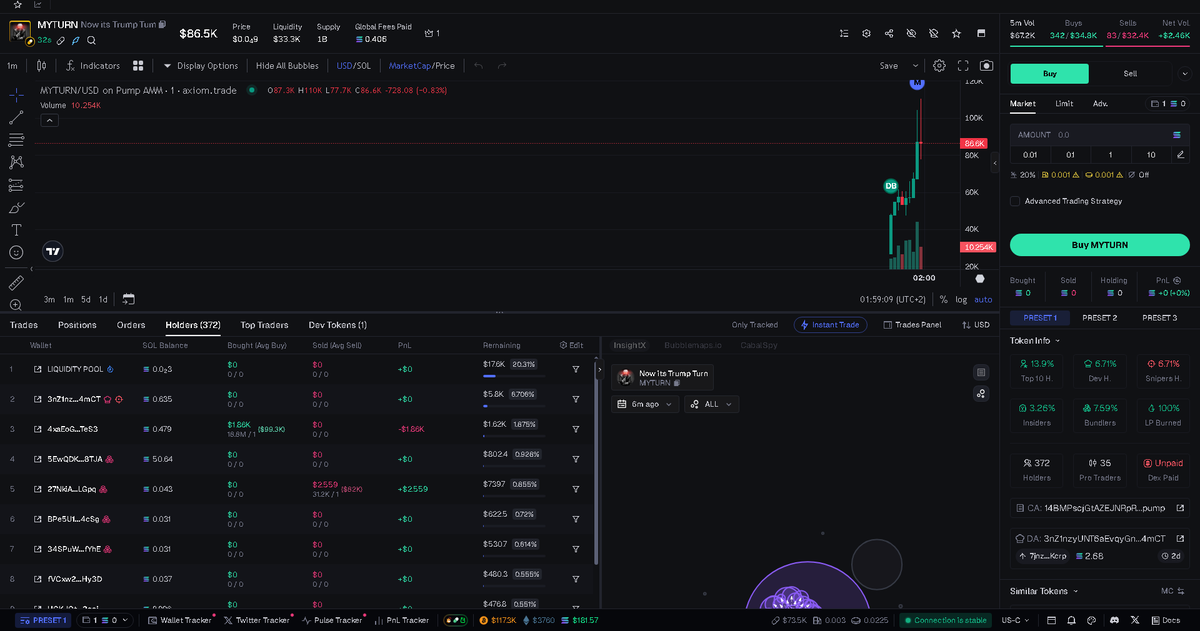Toggle percent scale on chart
This screenshot has height=631, width=1200.
pos(943,299)
